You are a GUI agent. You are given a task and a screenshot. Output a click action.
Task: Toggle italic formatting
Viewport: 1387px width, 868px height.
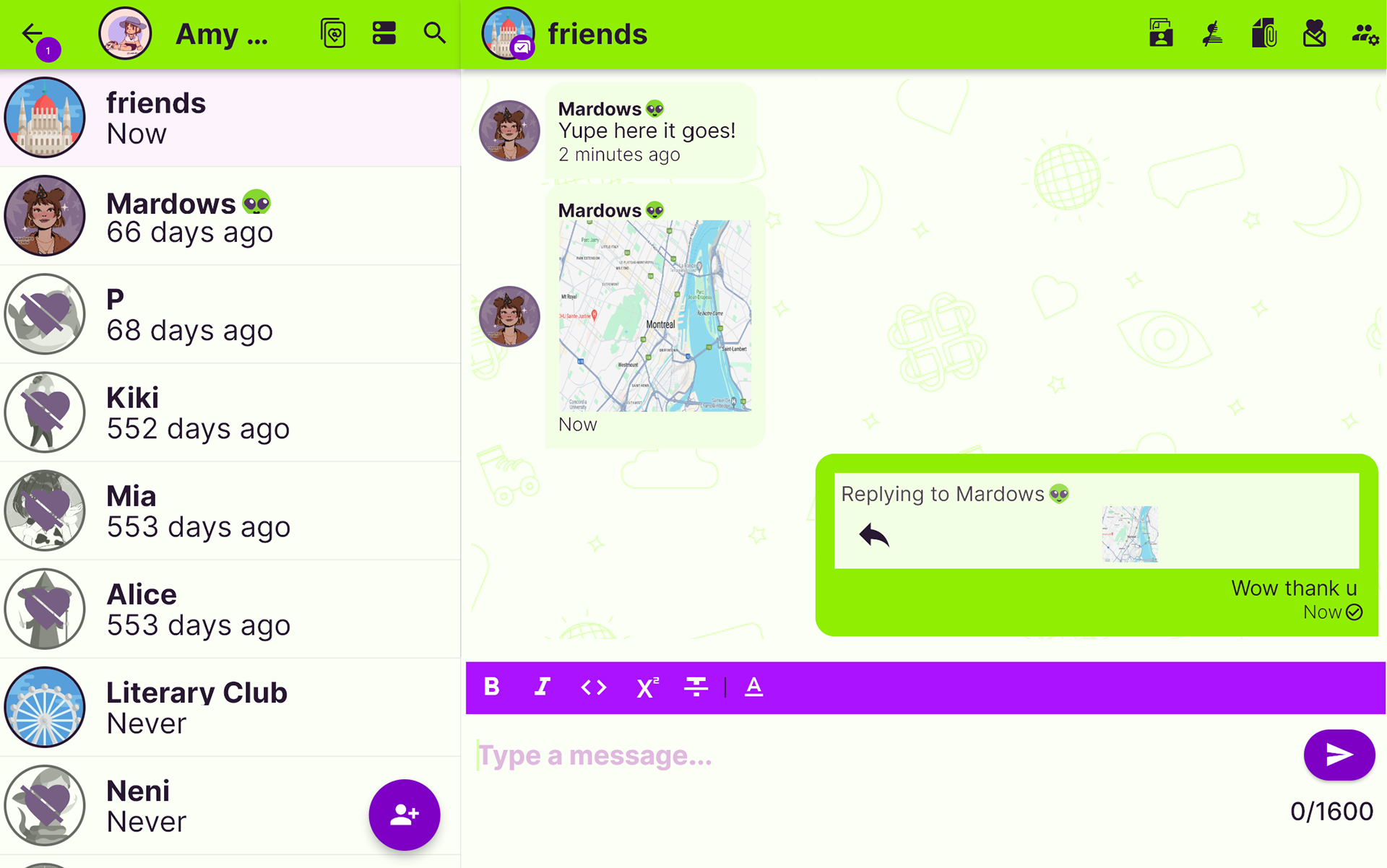click(x=543, y=687)
